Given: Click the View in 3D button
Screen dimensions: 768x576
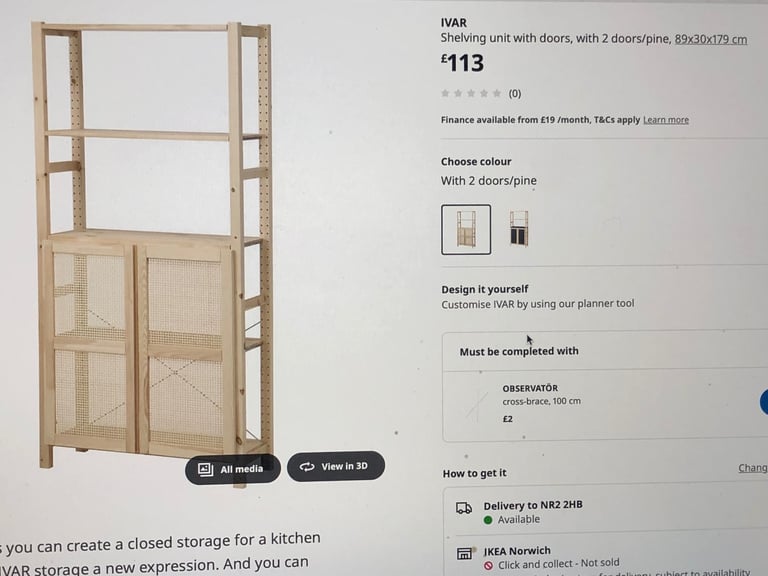Looking at the screenshot, I should click(x=336, y=466).
